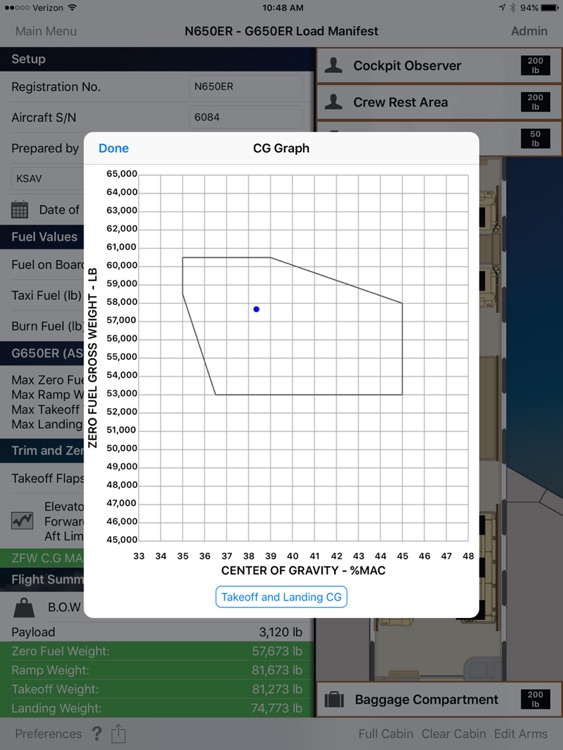Tap Cockpit Observer label
Image resolution: width=563 pixels, height=750 pixels.
pyautogui.click(x=408, y=66)
